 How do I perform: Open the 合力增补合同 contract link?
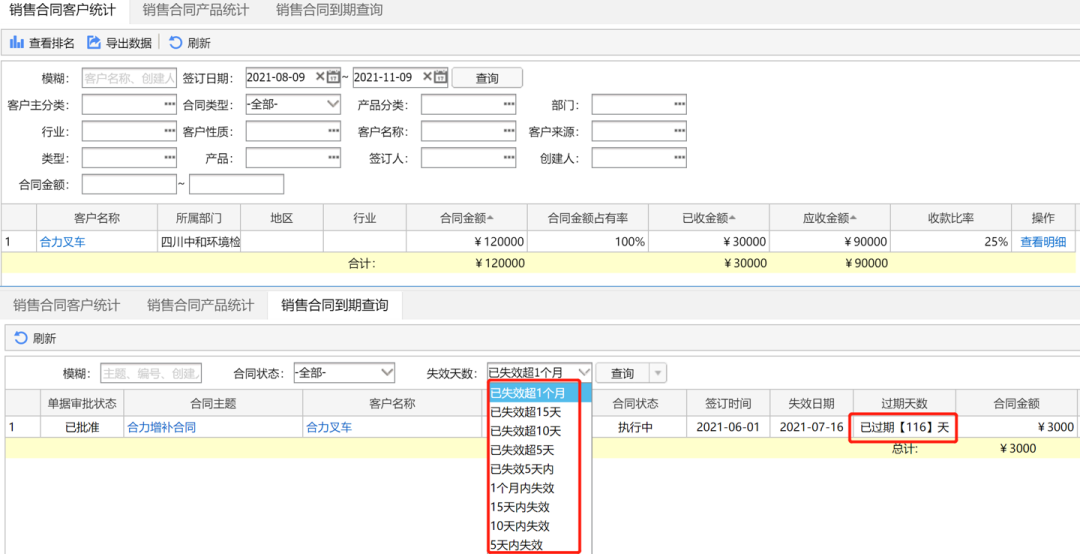[x=161, y=427]
